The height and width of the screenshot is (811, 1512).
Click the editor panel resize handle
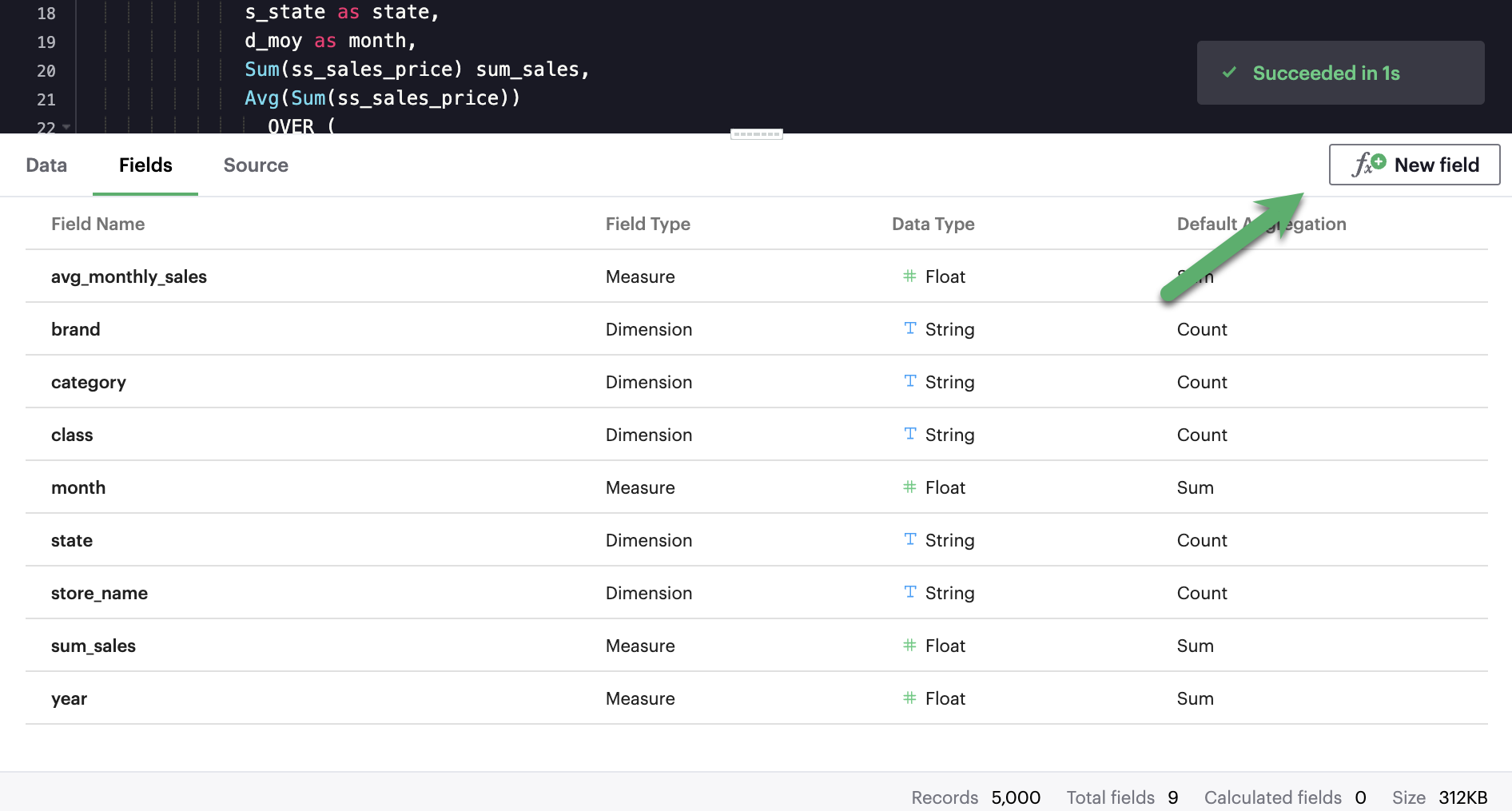pos(756,134)
